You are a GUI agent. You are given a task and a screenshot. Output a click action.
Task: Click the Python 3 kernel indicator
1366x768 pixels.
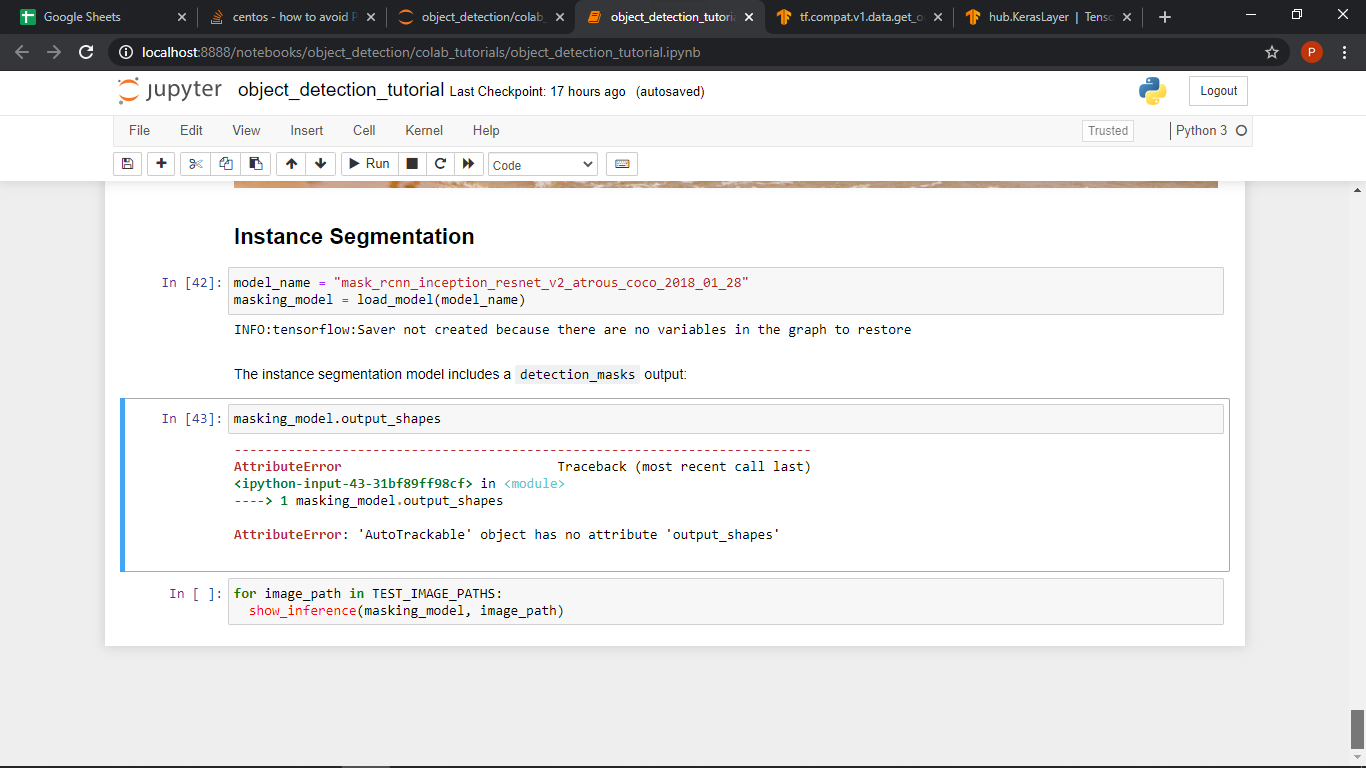click(1203, 130)
